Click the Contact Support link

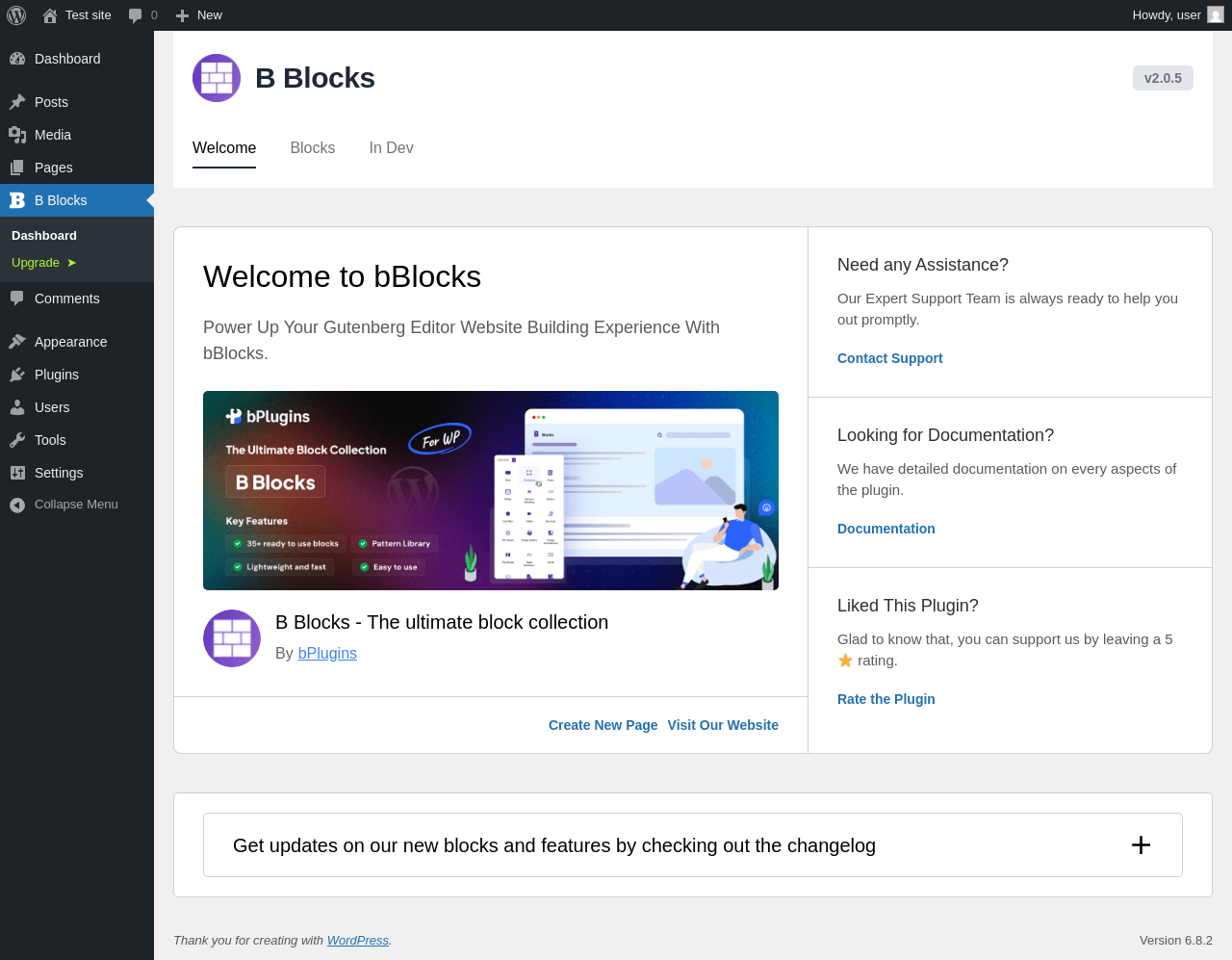(889, 358)
